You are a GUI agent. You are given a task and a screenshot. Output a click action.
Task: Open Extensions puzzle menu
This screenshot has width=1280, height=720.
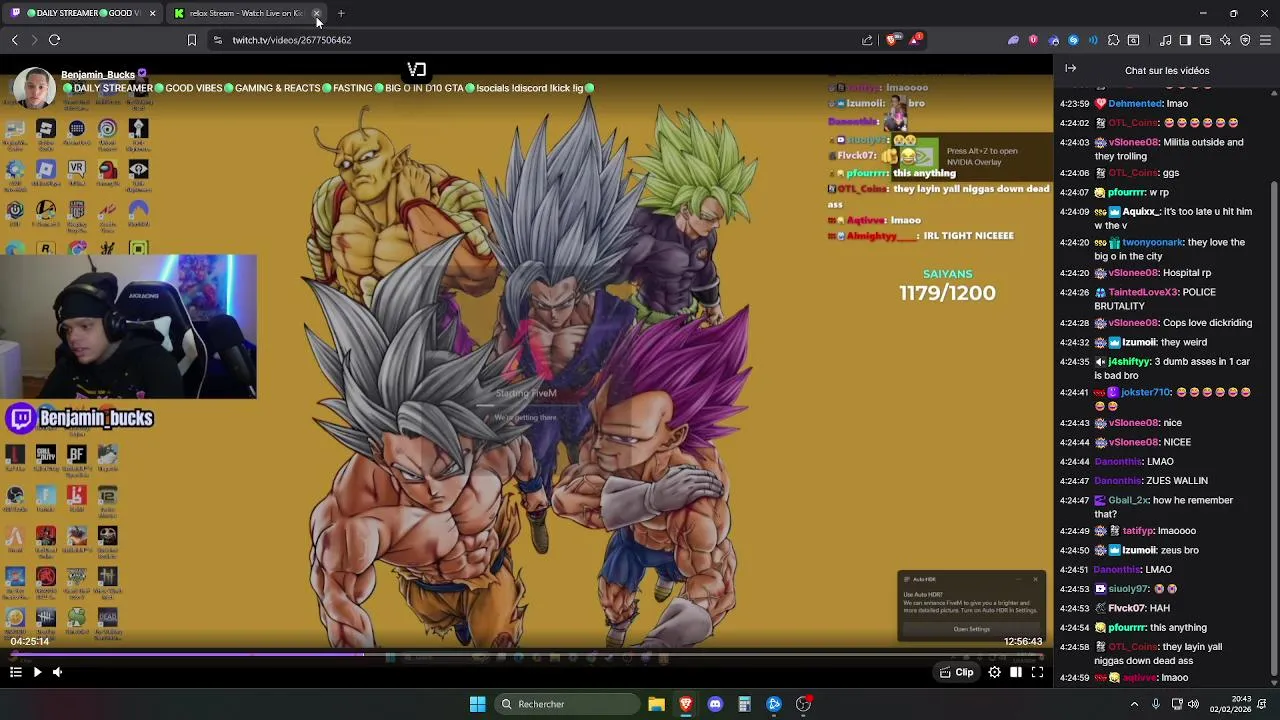(1113, 40)
